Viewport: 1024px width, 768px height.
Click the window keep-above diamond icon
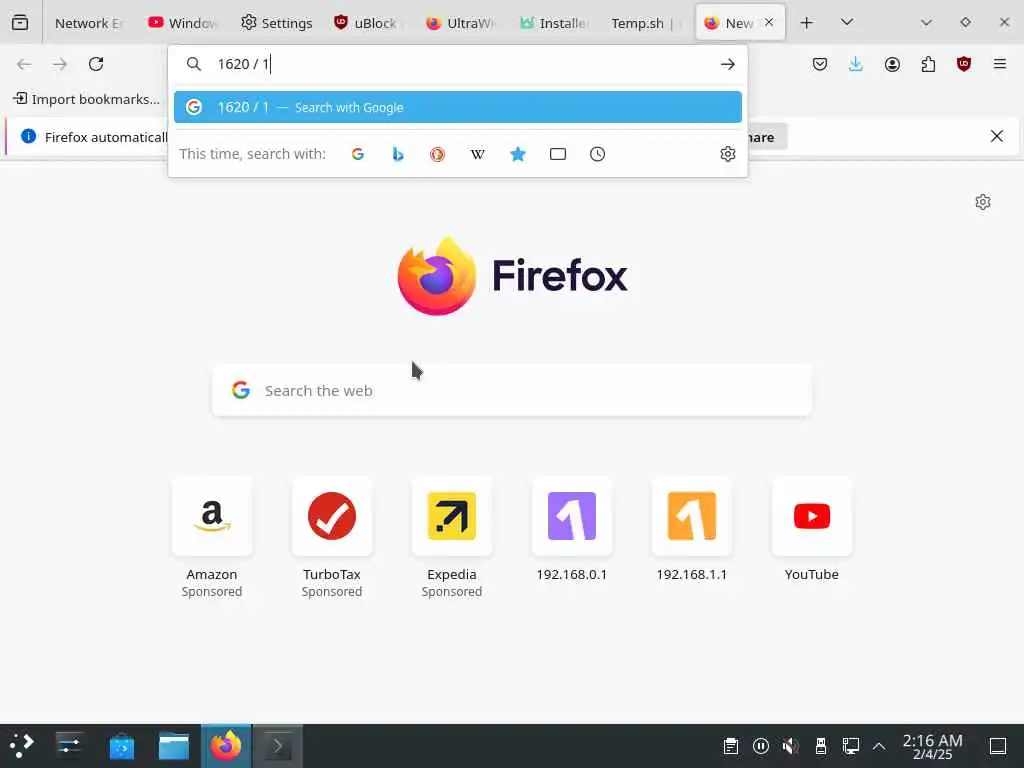point(965,22)
